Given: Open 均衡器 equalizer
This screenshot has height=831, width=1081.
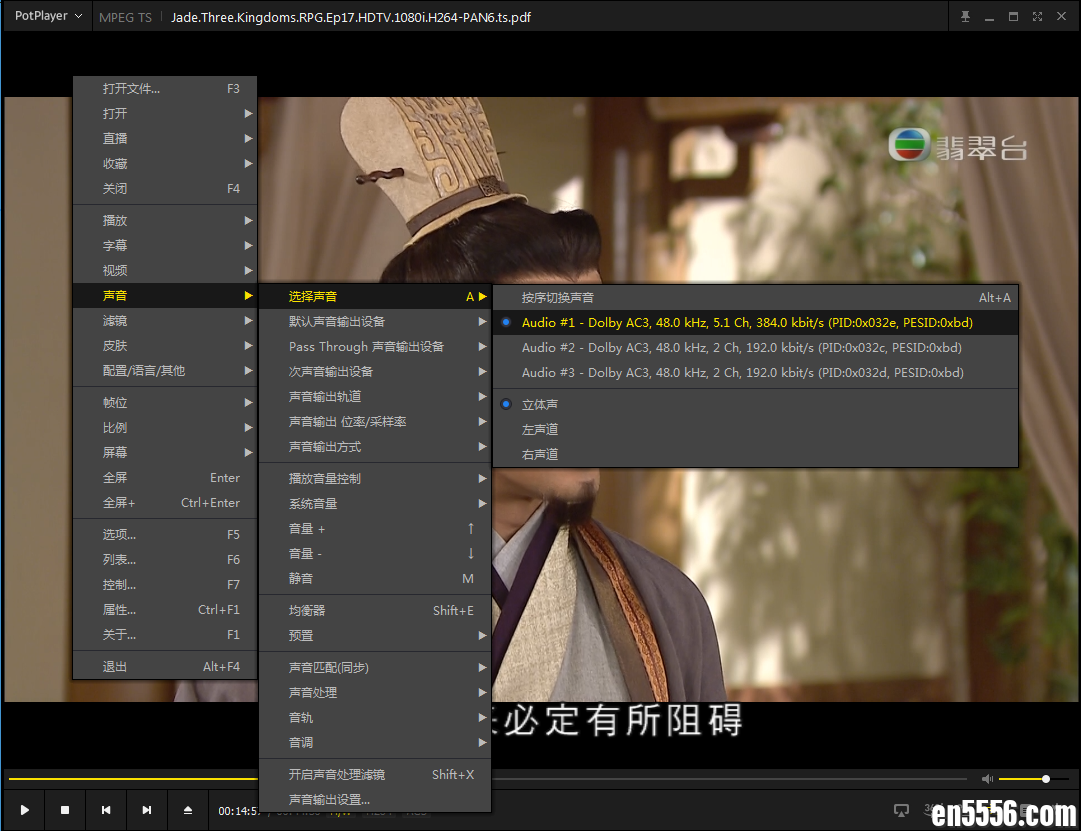Looking at the screenshot, I should (375, 610).
